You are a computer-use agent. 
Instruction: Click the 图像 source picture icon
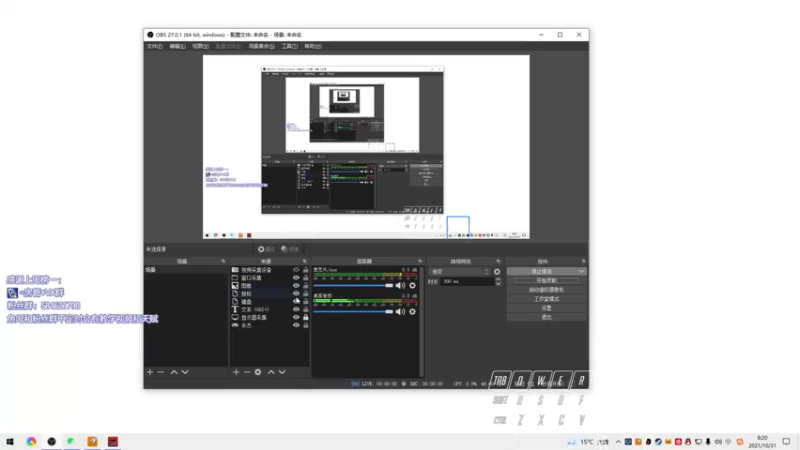[235, 286]
